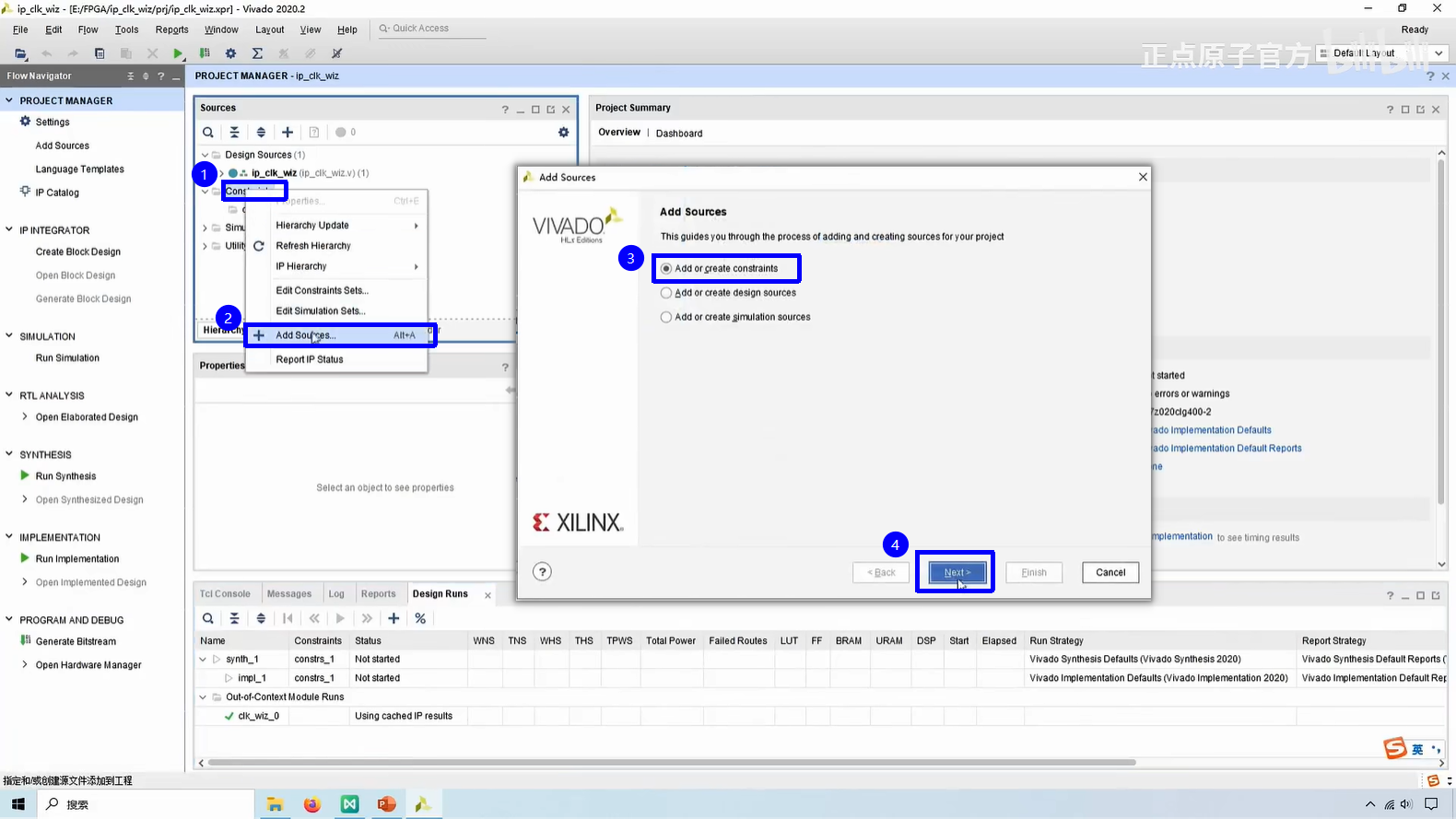Click the Project Summary vertical scrollbar
Screen dimensions: 1456x819
click(x=1441, y=332)
